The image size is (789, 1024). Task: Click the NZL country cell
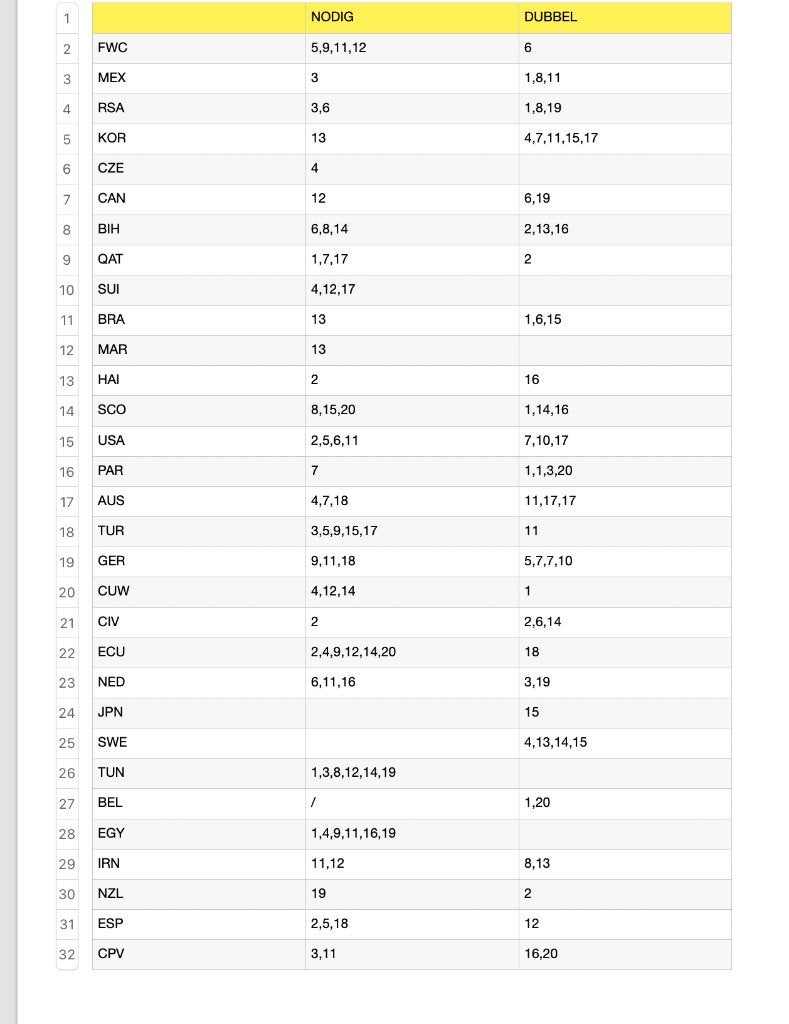click(x=199, y=894)
